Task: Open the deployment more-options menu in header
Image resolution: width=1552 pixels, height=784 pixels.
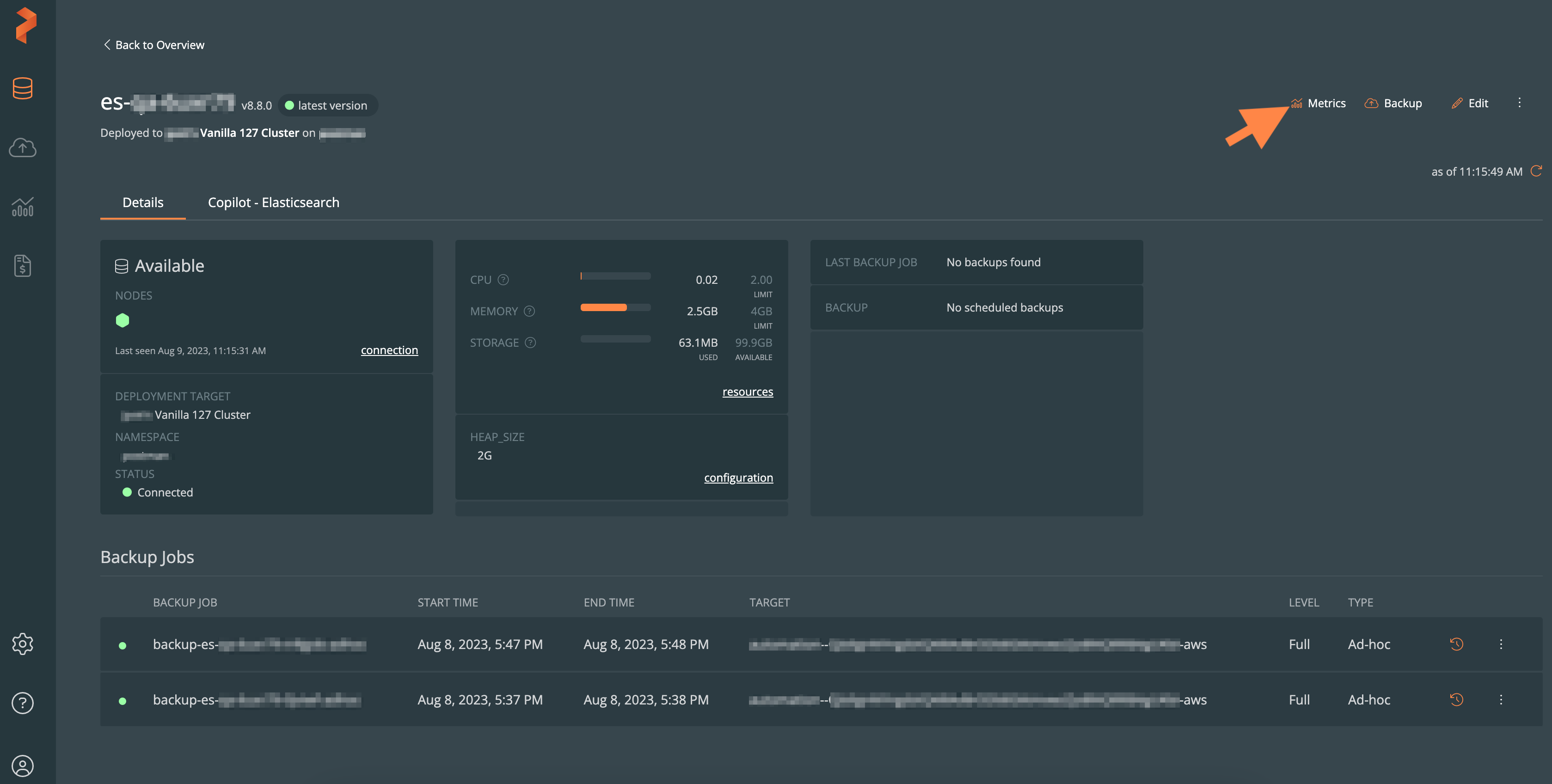Action: pyautogui.click(x=1520, y=103)
